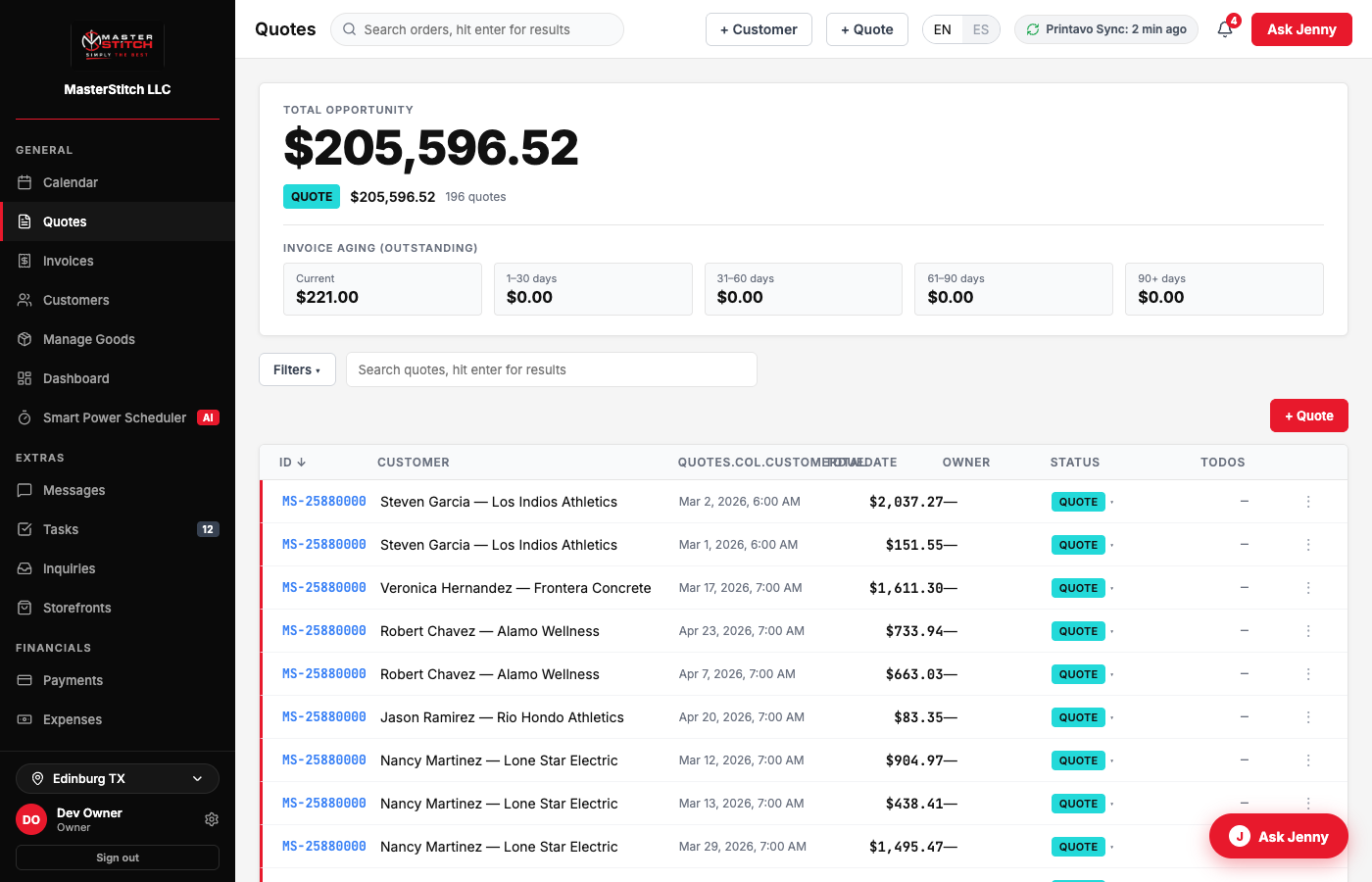Screen dimensions: 1372x882
Task: Click the MasterStitch logo in sidebar
Action: coord(118,43)
